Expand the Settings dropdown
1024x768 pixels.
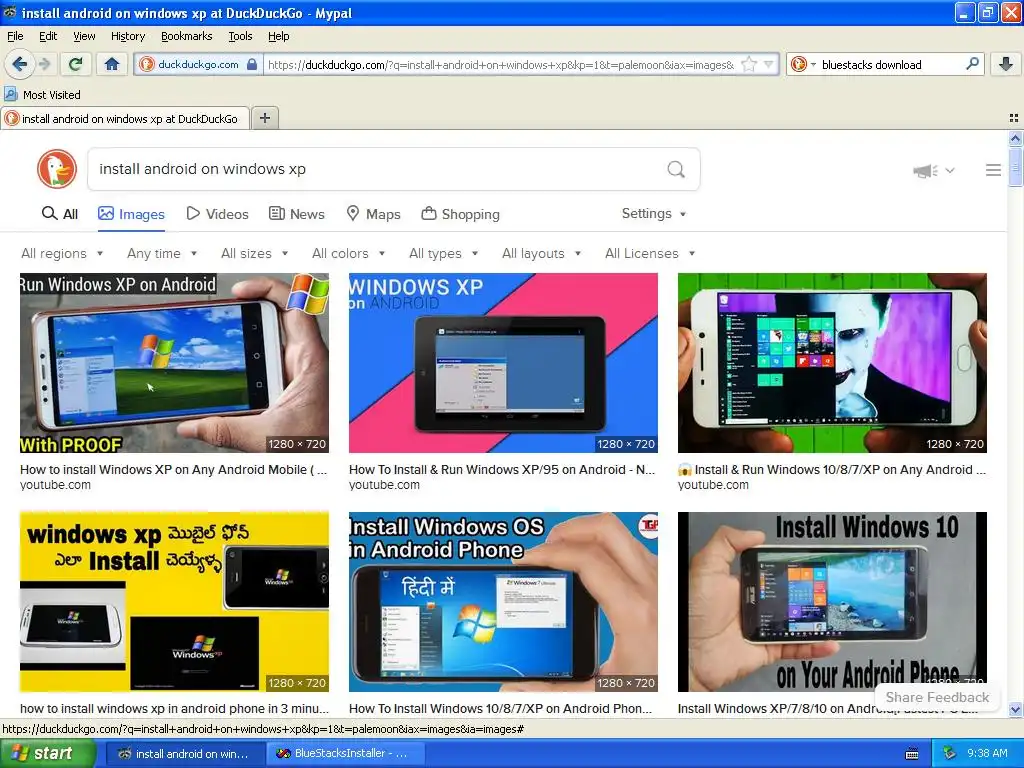[x=654, y=214]
